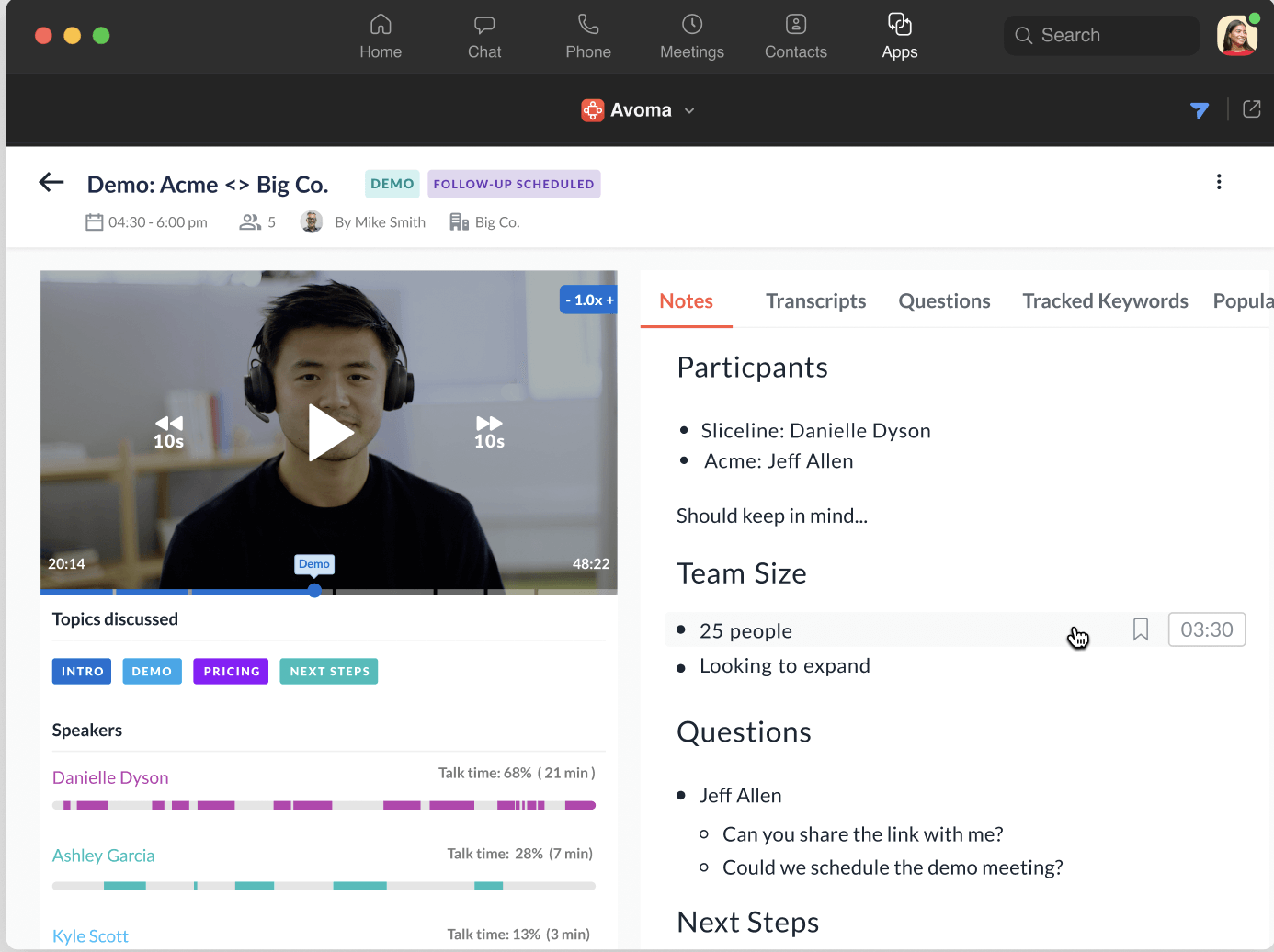Jump to timestamp 03:30
Image resolution: width=1274 pixels, height=952 pixels.
click(1207, 629)
